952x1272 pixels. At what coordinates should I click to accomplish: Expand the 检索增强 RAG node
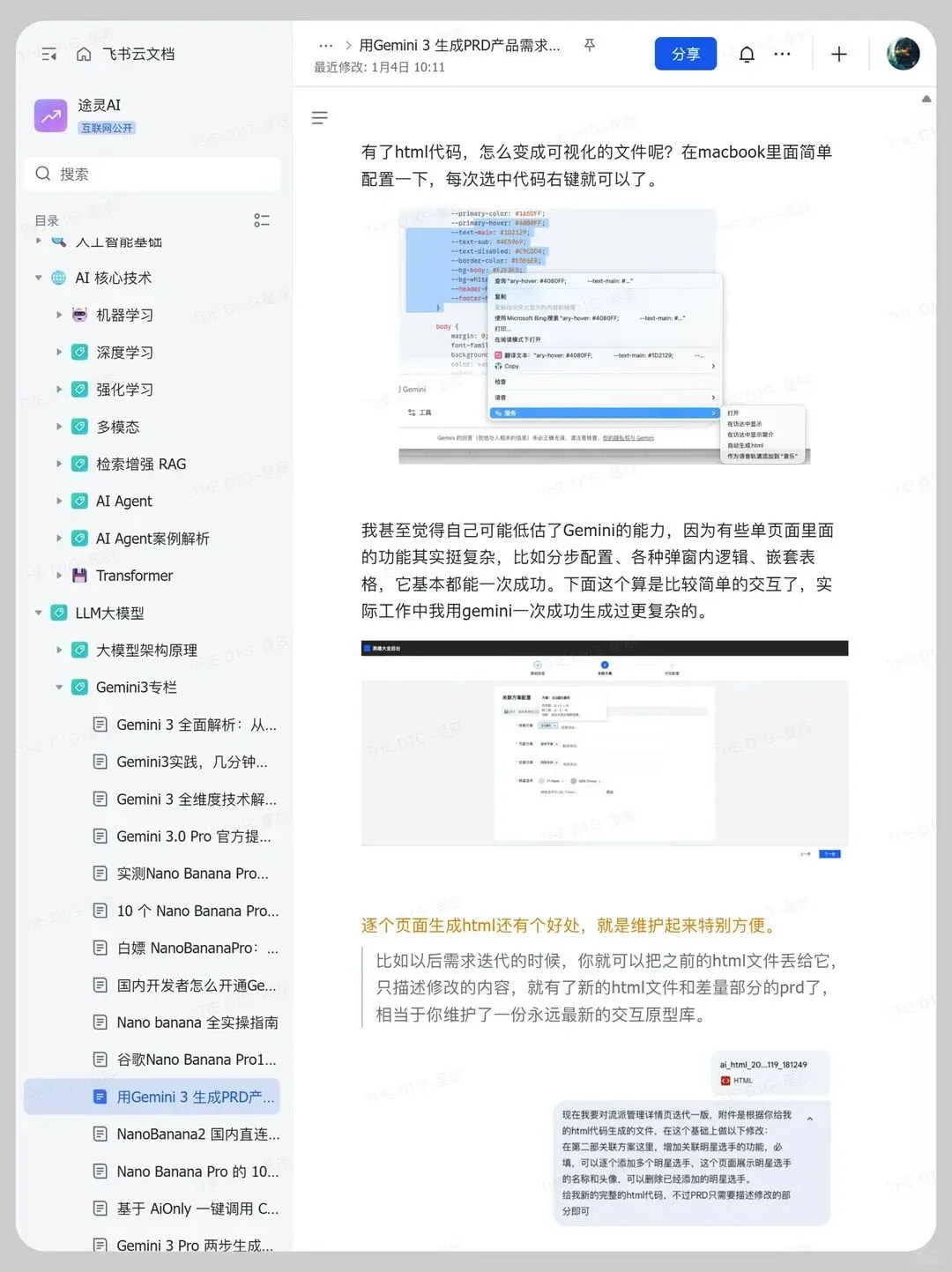pos(59,464)
